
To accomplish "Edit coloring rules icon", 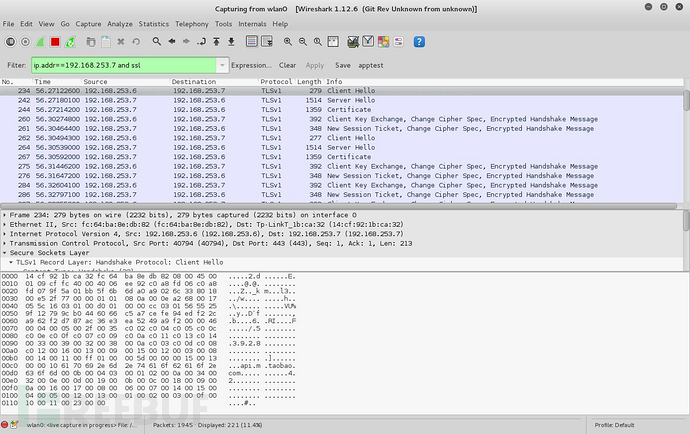I will click(383, 42).
